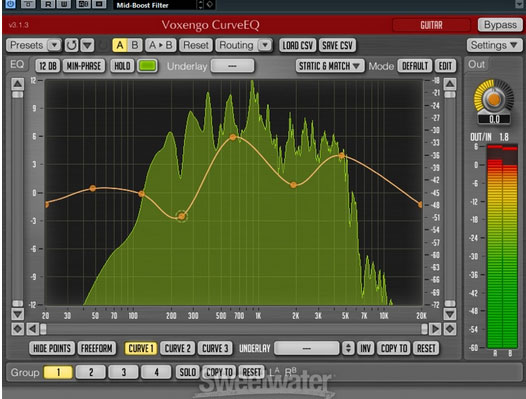Click the Out panel tab
526x399 pixels.
tap(476, 64)
